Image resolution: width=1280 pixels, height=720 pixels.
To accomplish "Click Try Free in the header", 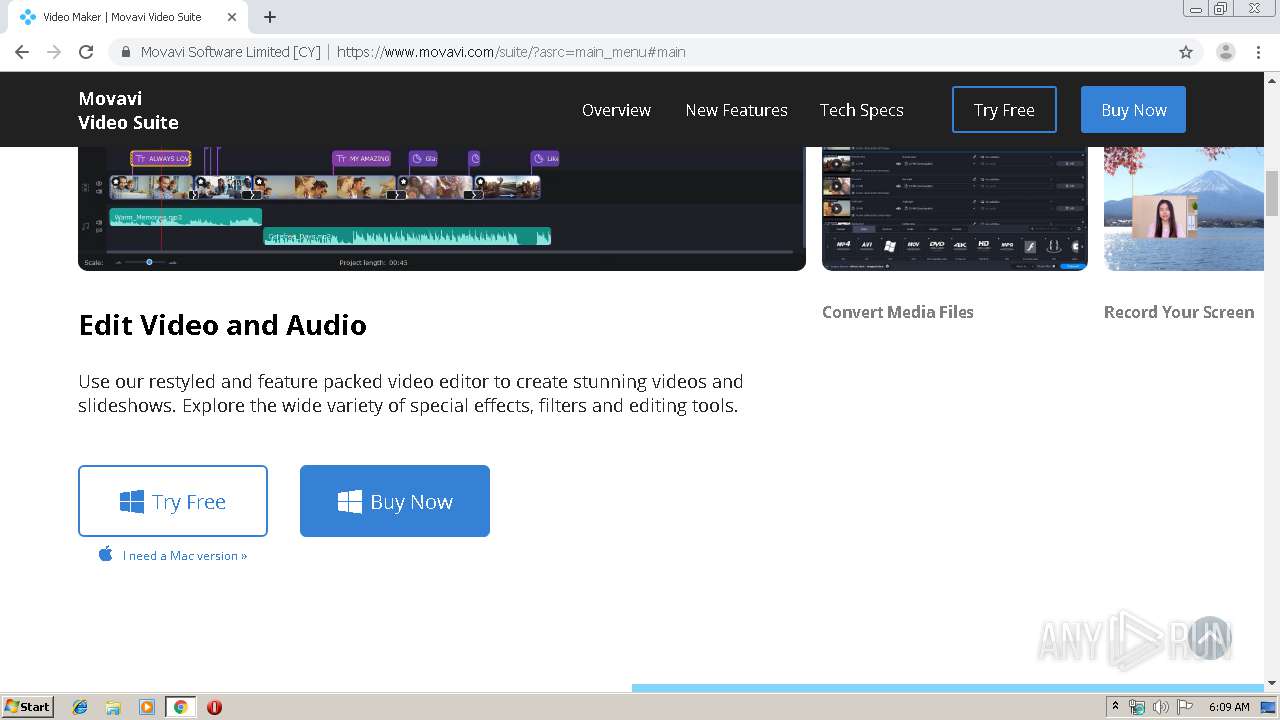I will 1004,110.
